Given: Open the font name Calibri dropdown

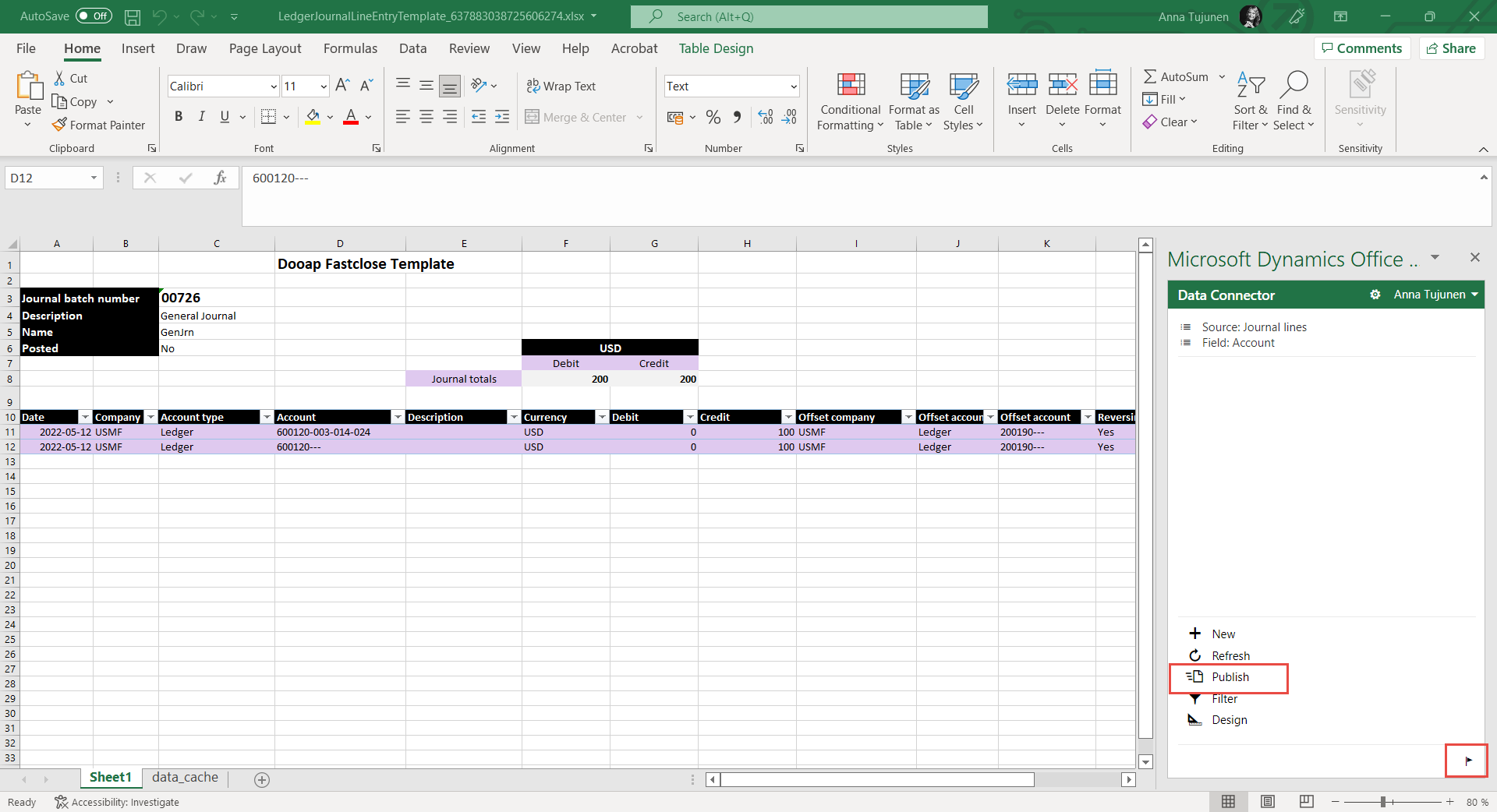Looking at the screenshot, I should (x=274, y=86).
